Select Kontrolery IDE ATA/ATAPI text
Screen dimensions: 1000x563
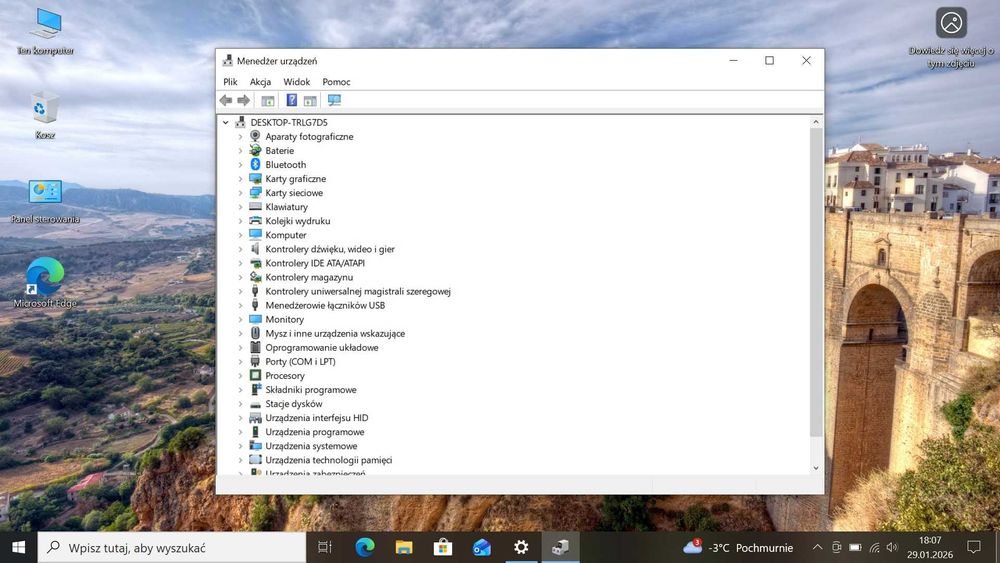[315, 263]
